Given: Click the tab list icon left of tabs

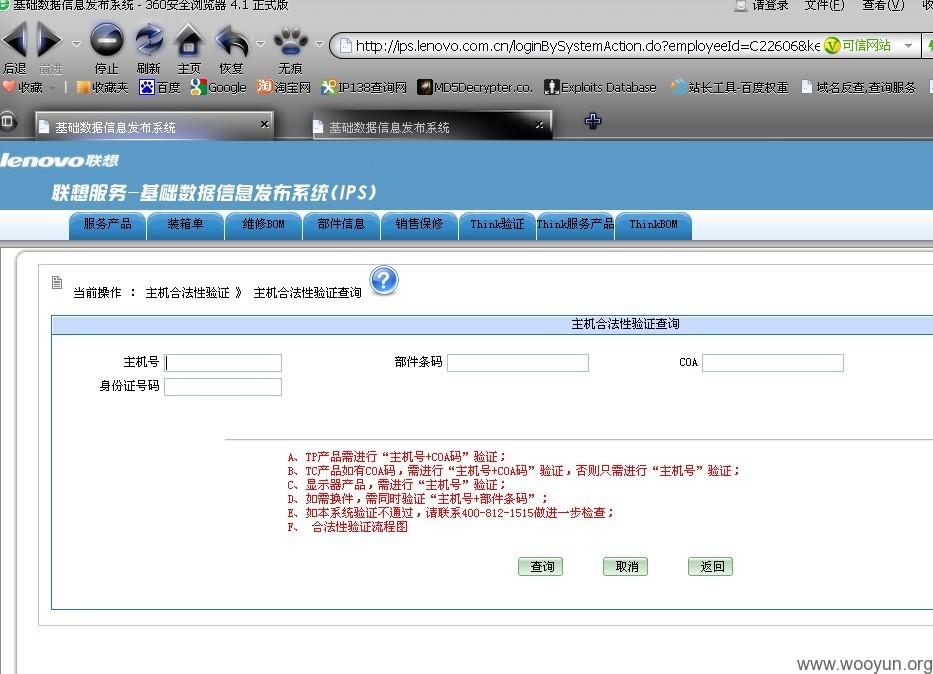Looking at the screenshot, I should [7, 121].
